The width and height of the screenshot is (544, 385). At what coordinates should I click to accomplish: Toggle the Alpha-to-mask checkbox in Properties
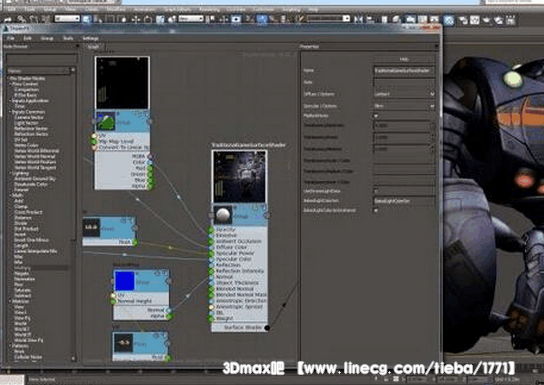click(376, 116)
